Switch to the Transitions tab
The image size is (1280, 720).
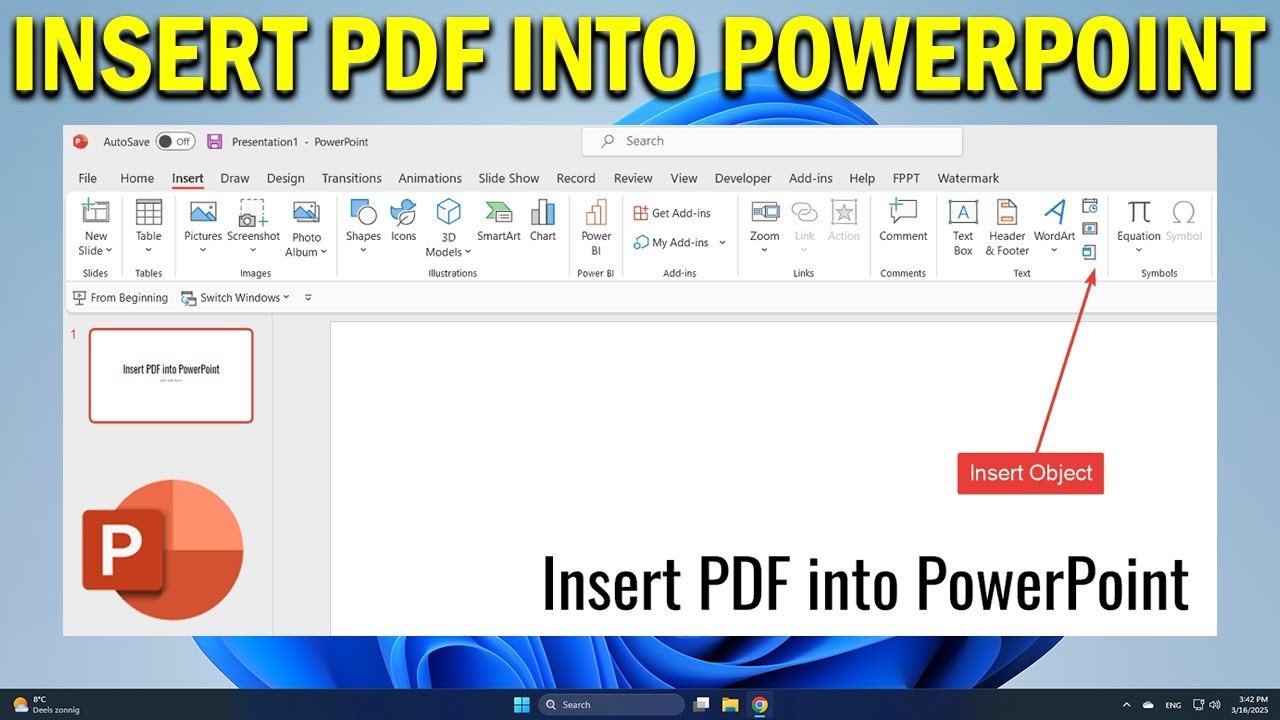[351, 178]
